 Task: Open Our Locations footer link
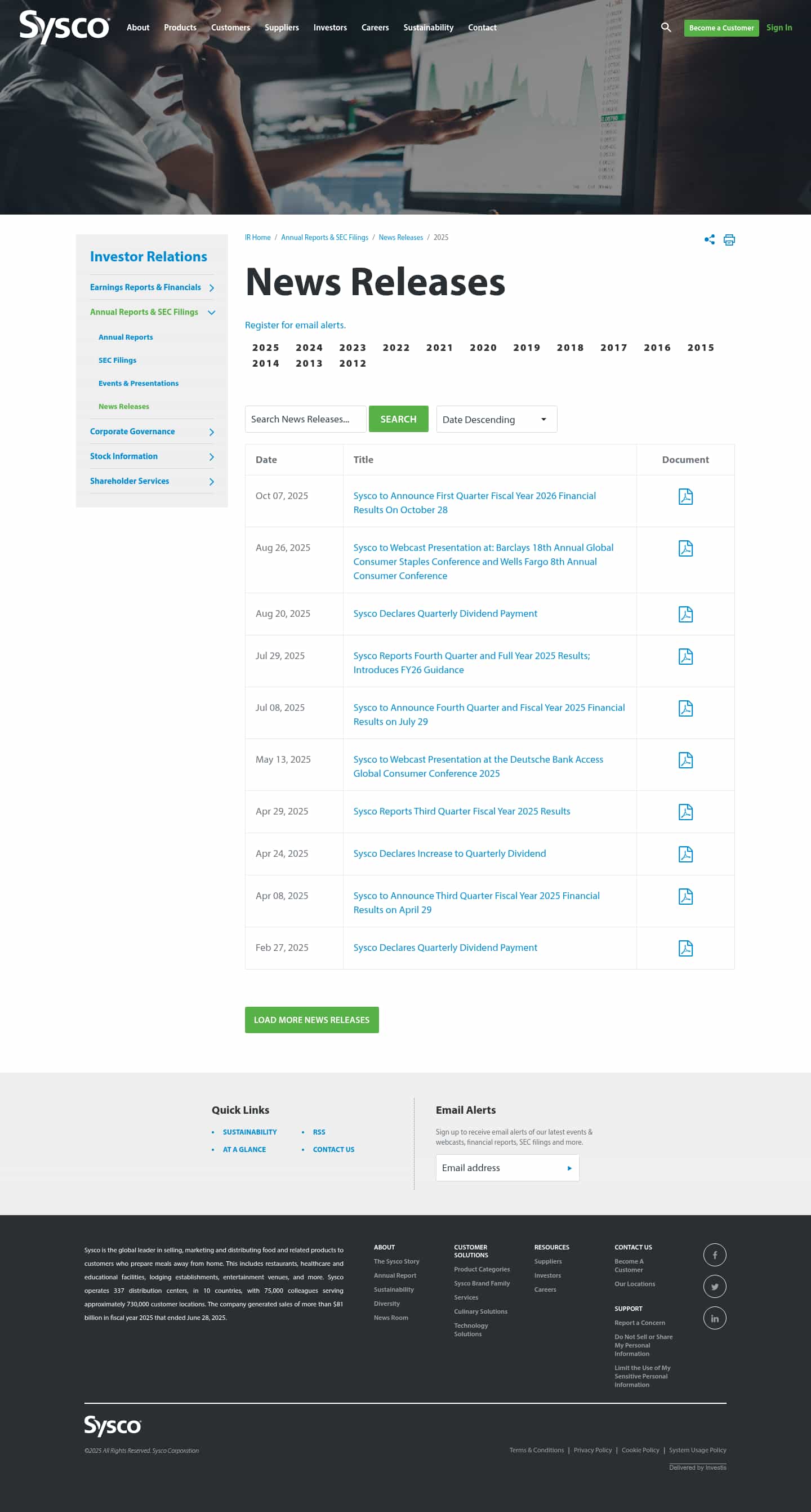(634, 1284)
